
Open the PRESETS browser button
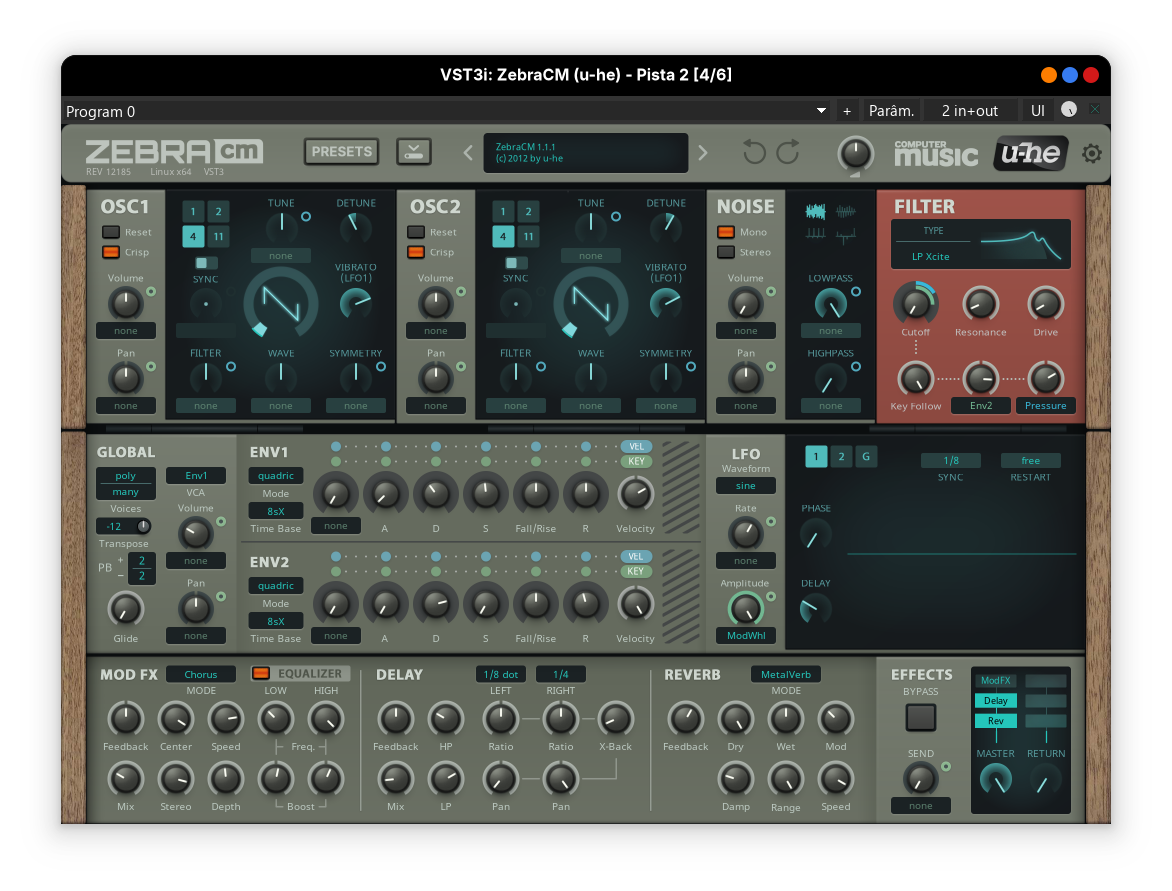click(x=341, y=152)
